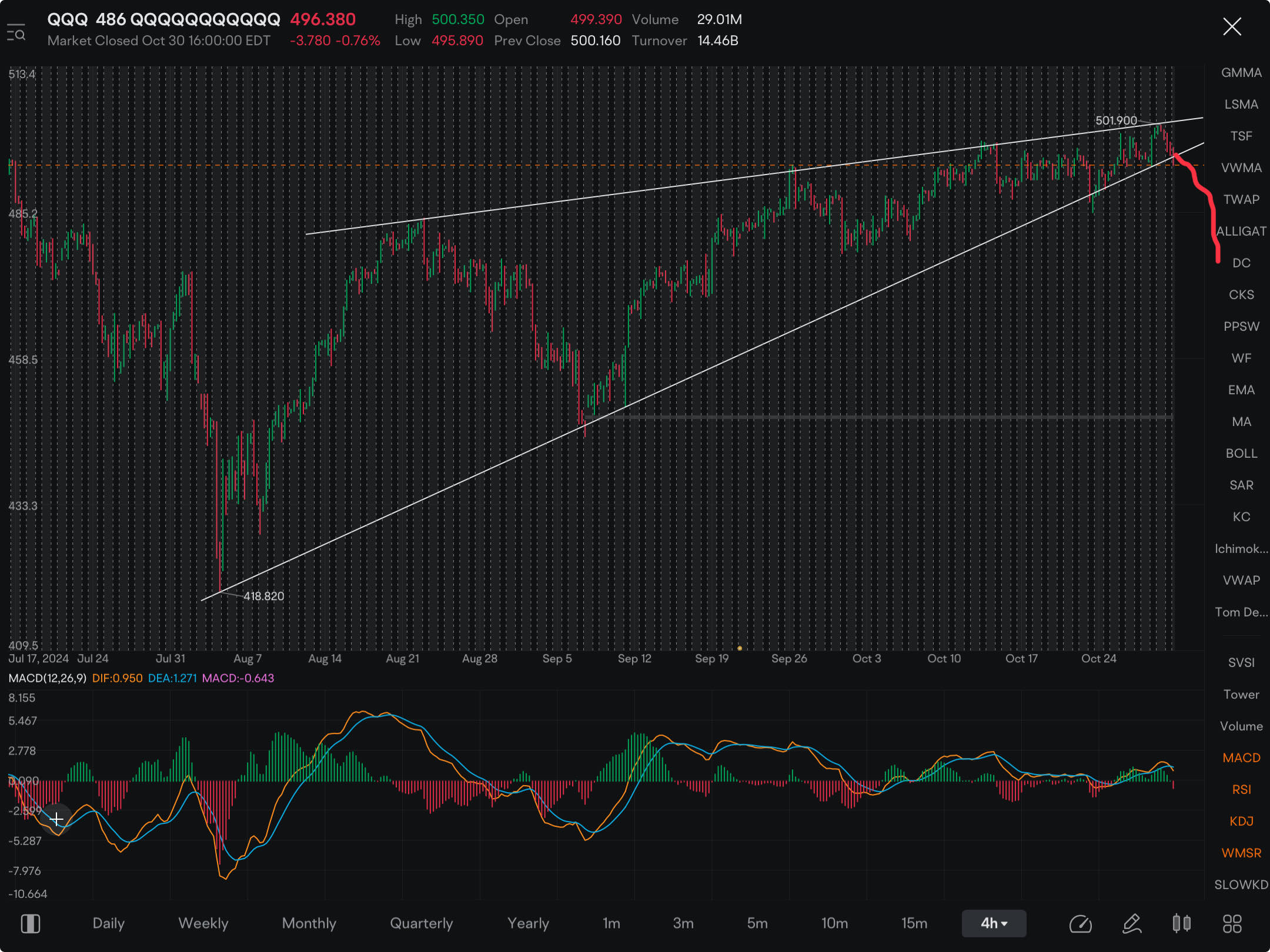This screenshot has width=1270, height=952.
Task: Click the 501.900 high price label
Action: coord(1116,120)
